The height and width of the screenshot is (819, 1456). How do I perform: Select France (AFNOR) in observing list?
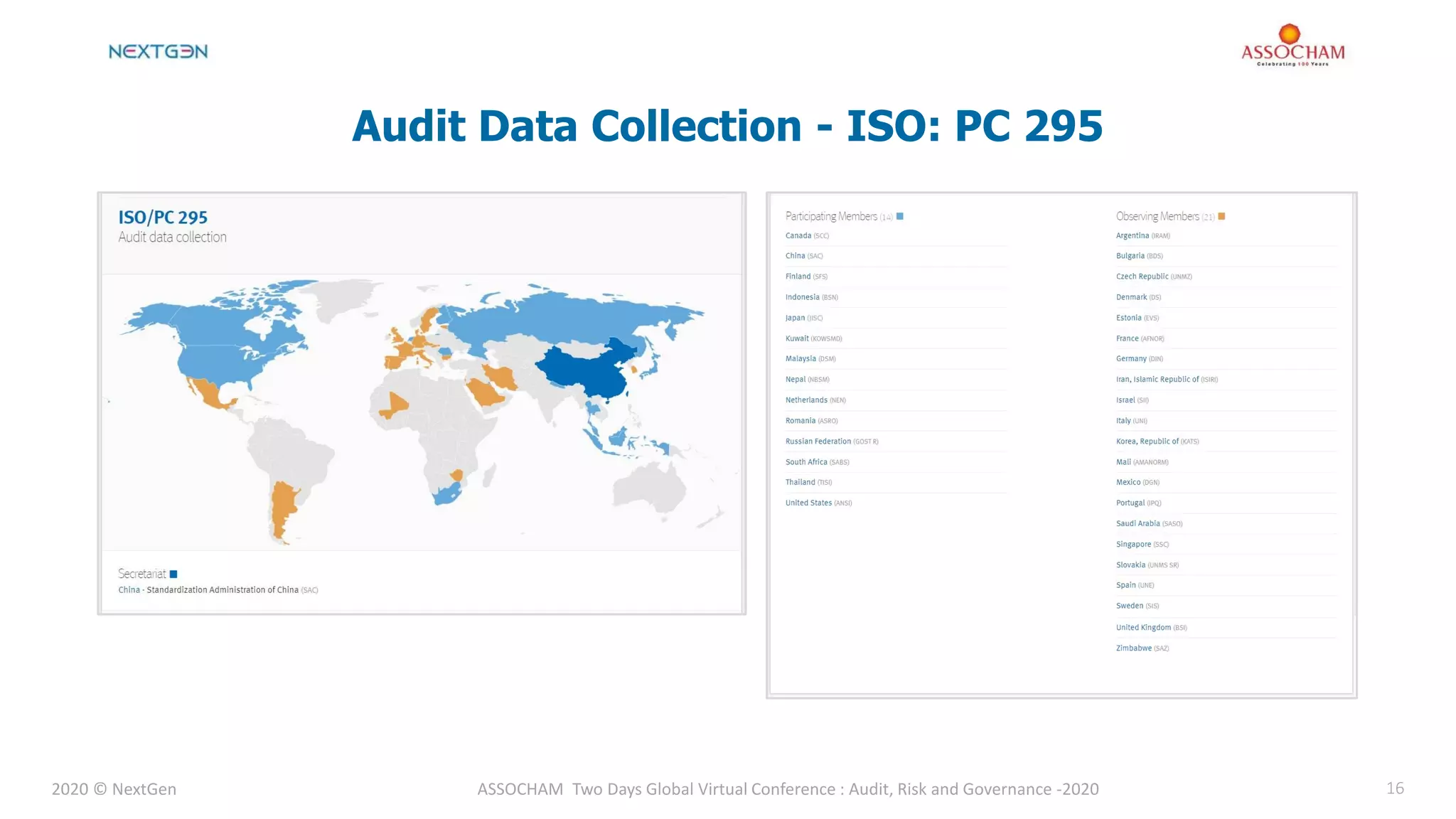pyautogui.click(x=1140, y=338)
